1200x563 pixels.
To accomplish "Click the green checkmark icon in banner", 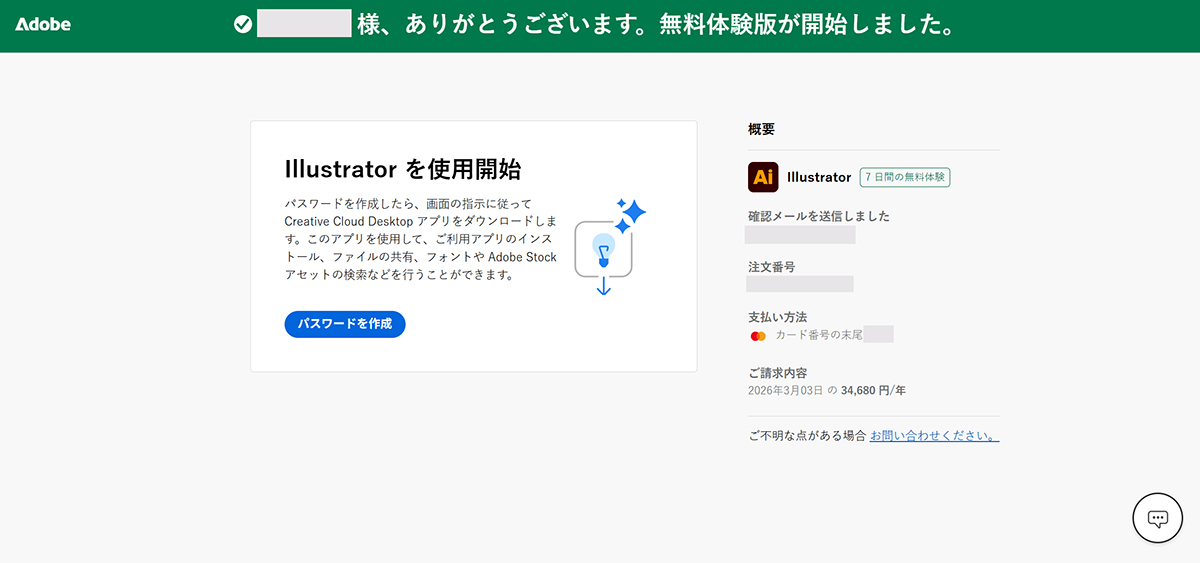I will [243, 25].
